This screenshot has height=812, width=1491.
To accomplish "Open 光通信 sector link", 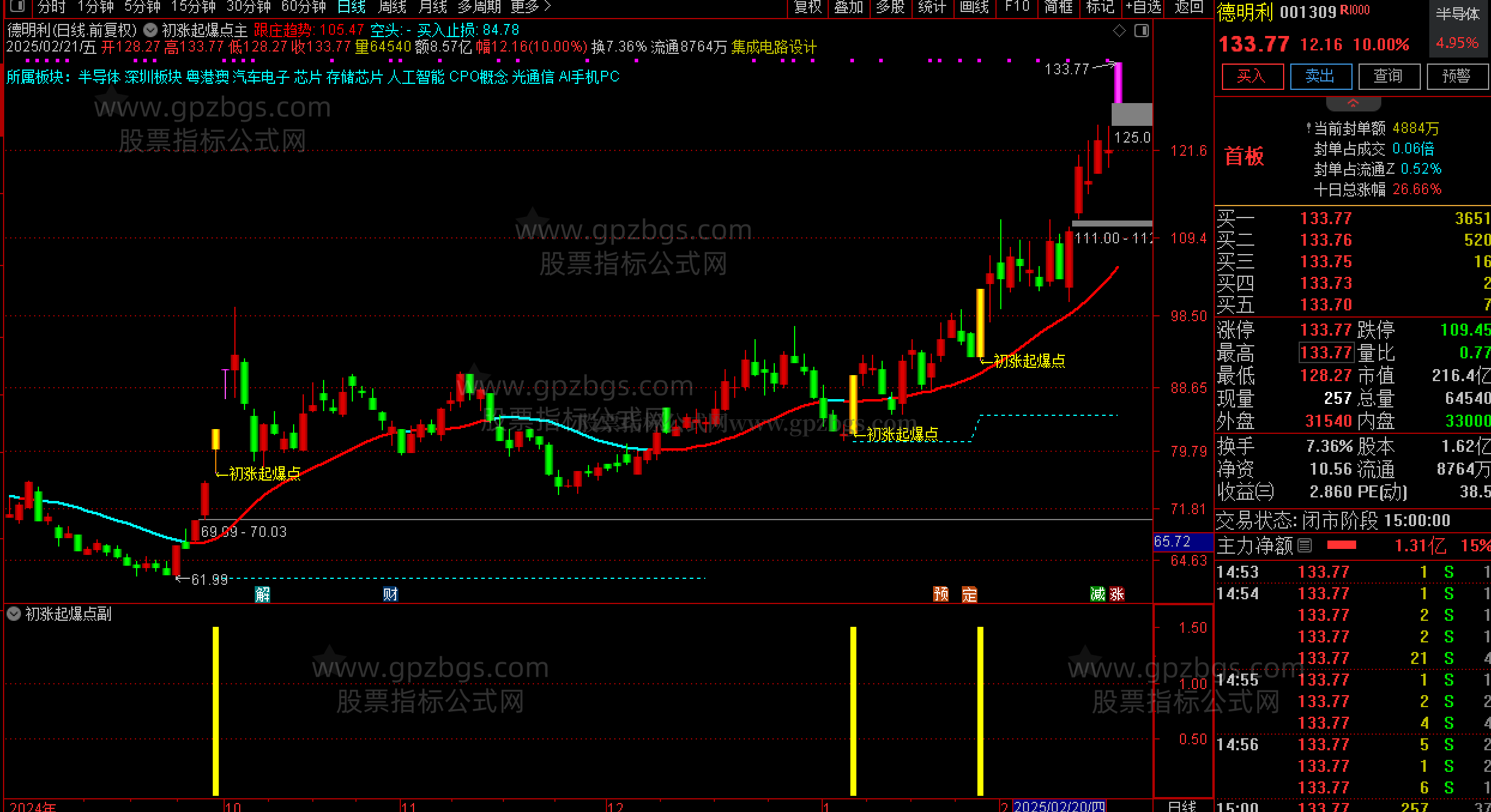I will 533,77.
